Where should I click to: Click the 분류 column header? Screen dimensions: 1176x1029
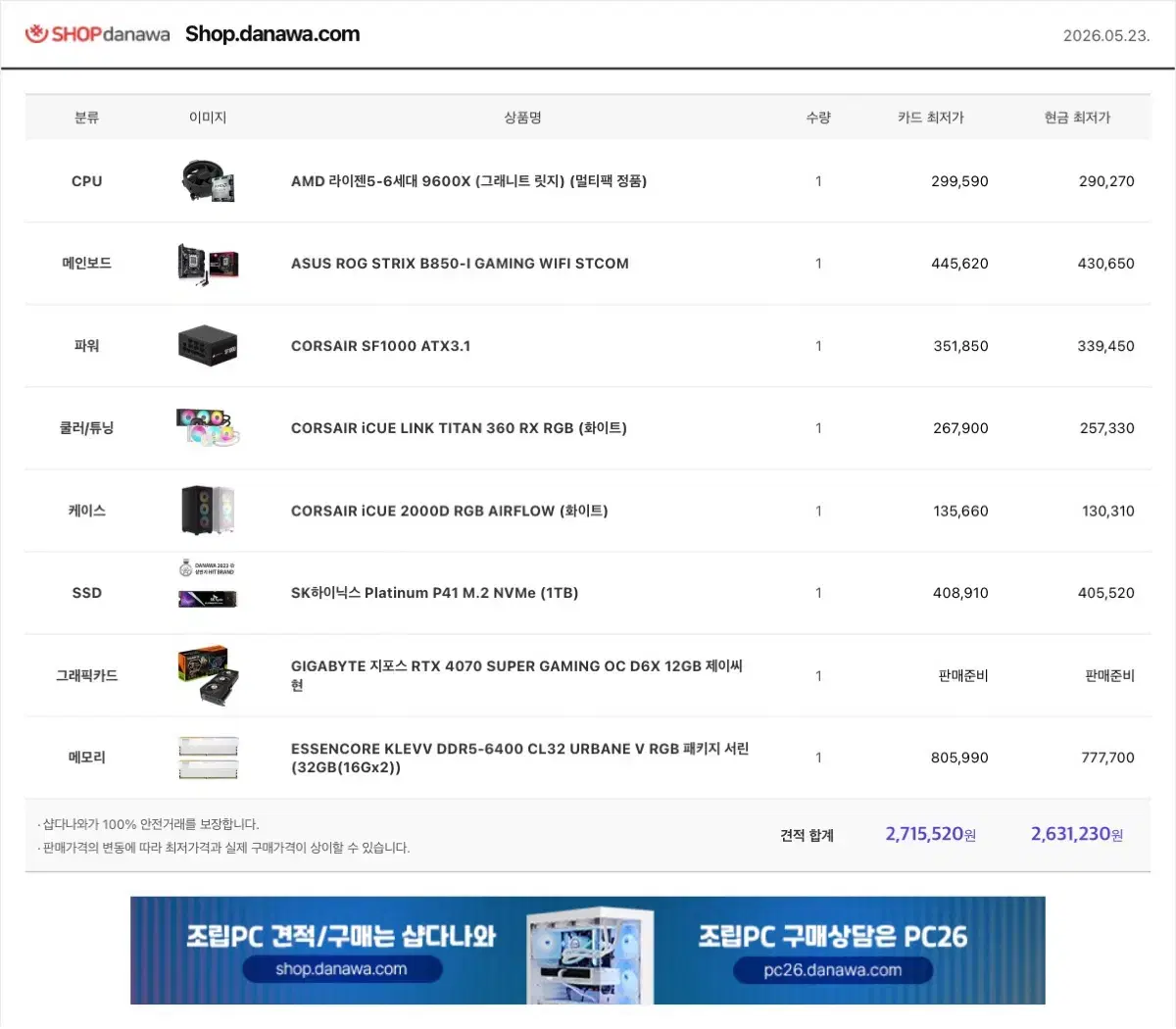pyautogui.click(x=86, y=118)
